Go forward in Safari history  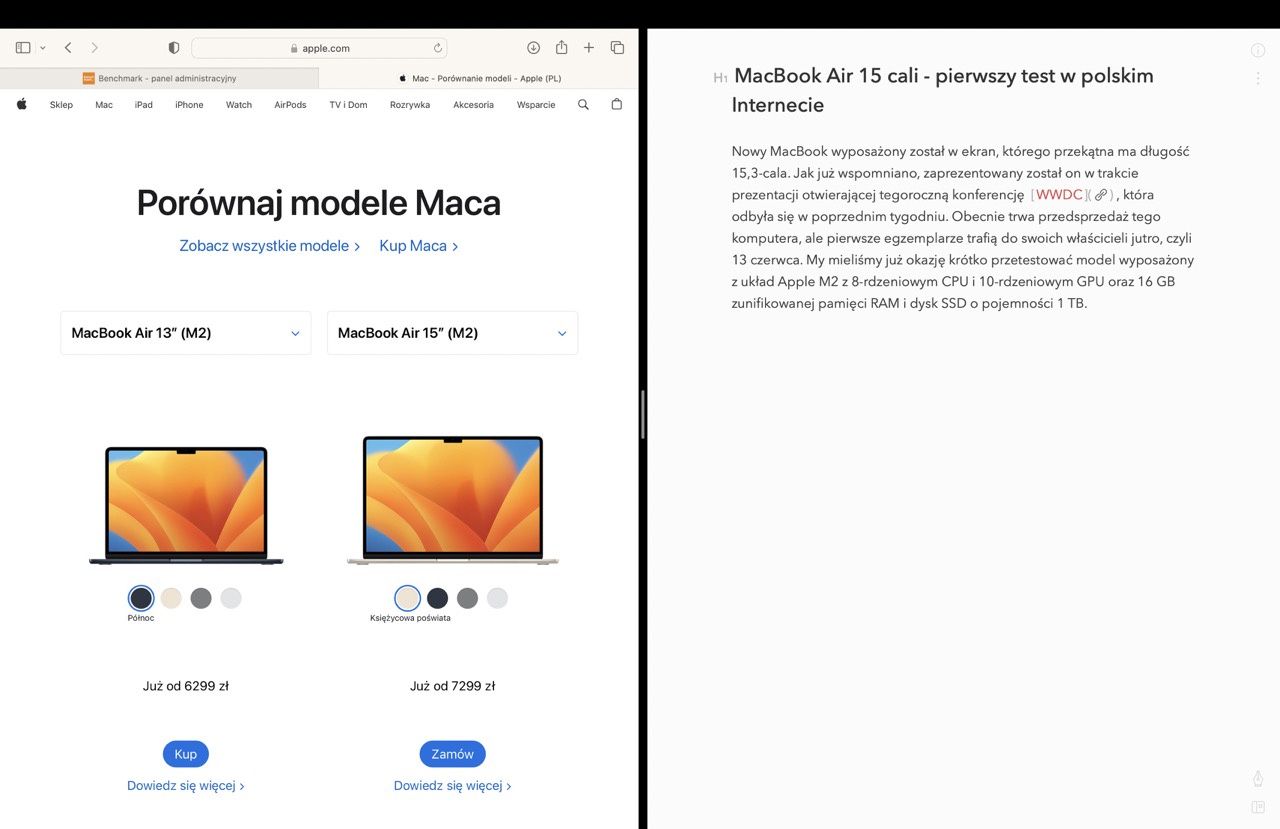click(x=95, y=48)
